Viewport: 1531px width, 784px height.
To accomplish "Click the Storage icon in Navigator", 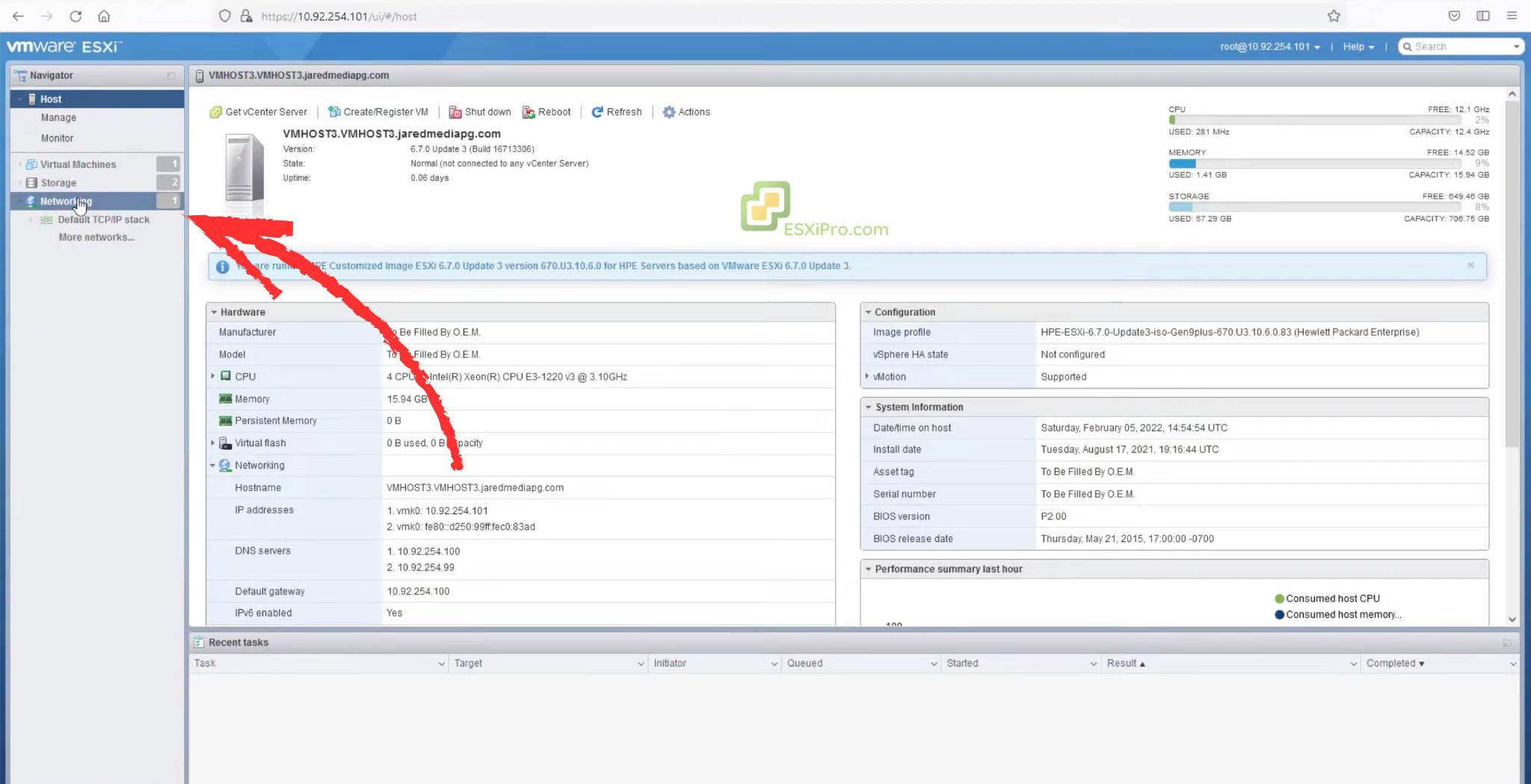I will [x=31, y=182].
